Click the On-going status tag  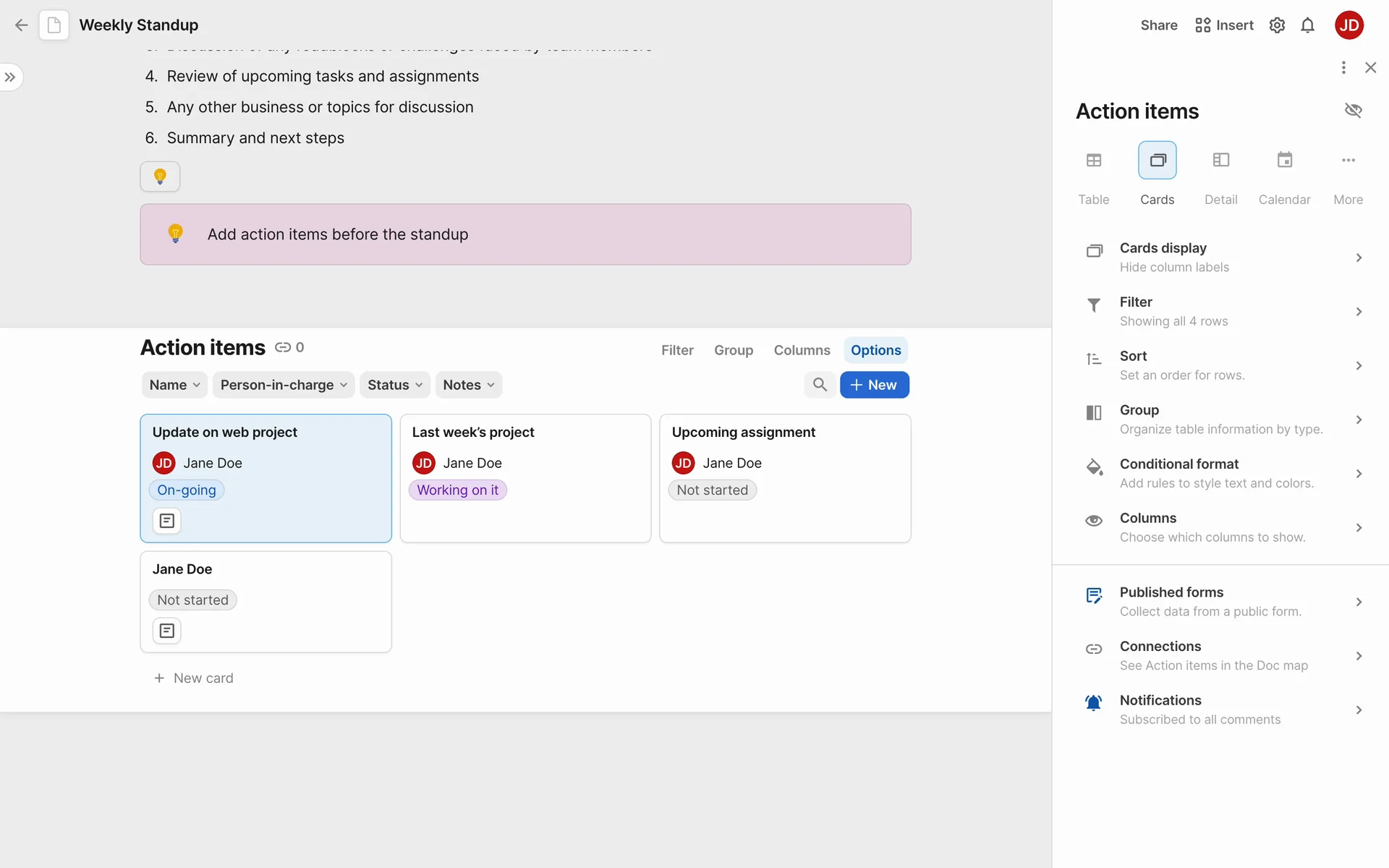click(x=187, y=490)
